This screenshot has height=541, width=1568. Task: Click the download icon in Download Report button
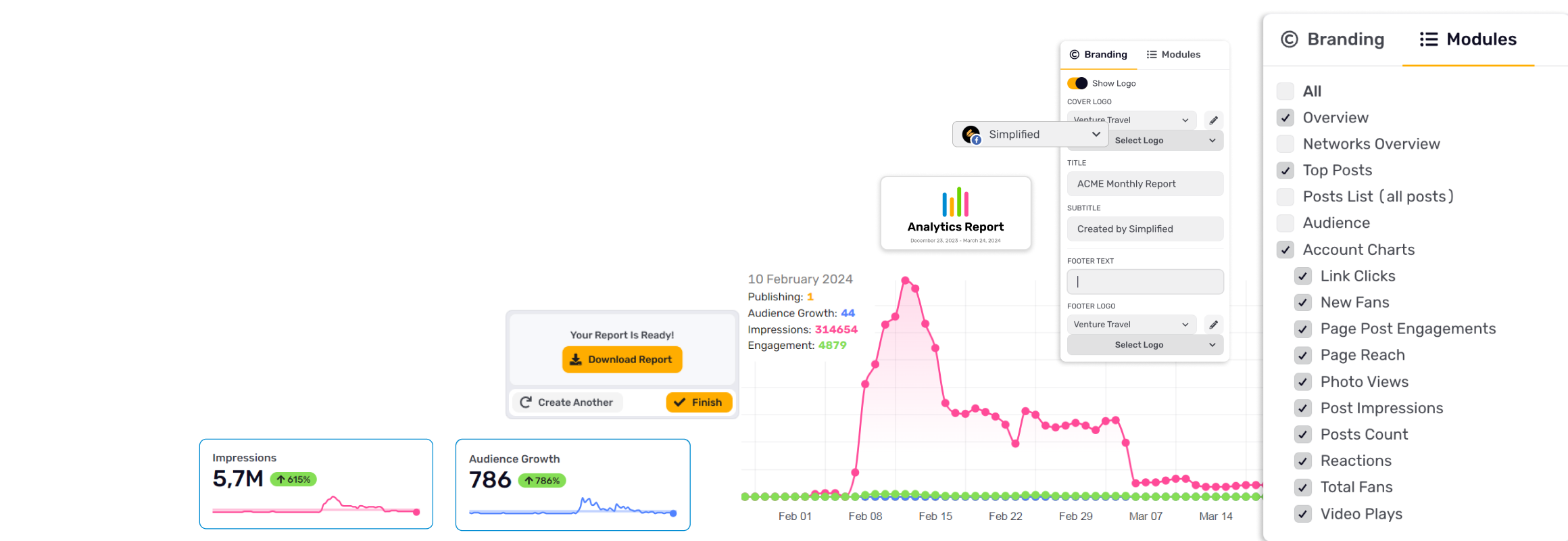tap(576, 359)
